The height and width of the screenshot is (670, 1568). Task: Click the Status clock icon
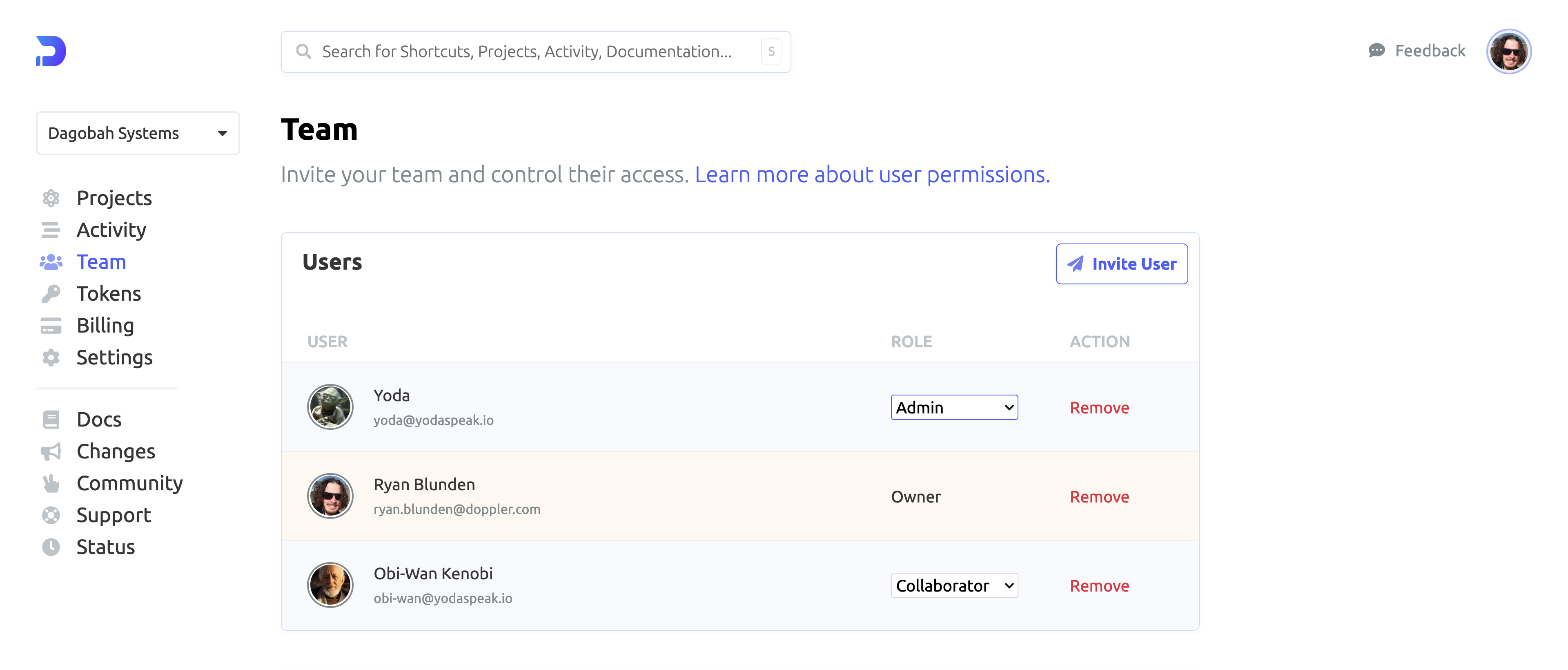click(x=51, y=547)
